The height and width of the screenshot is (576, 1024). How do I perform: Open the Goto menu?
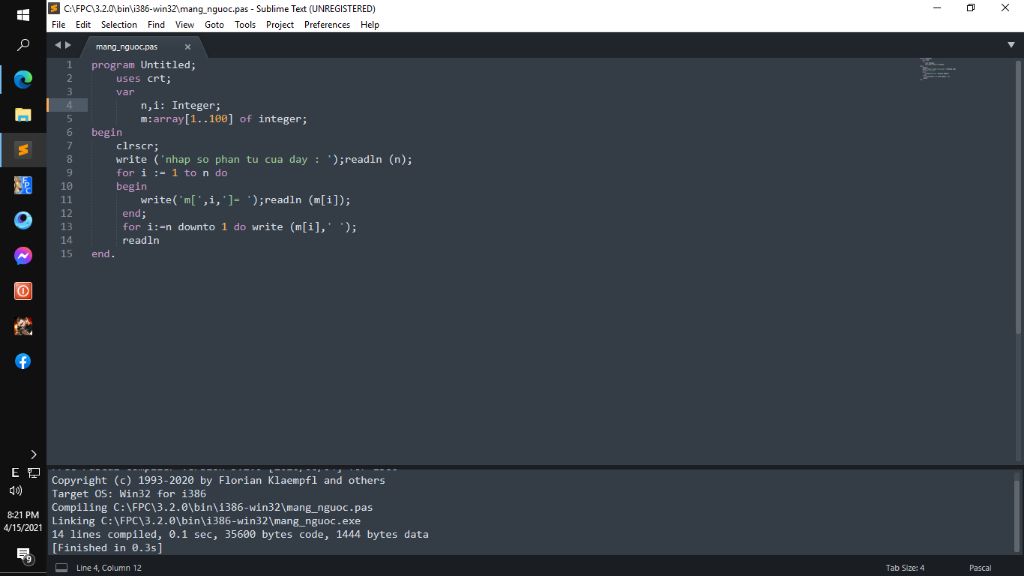[214, 25]
